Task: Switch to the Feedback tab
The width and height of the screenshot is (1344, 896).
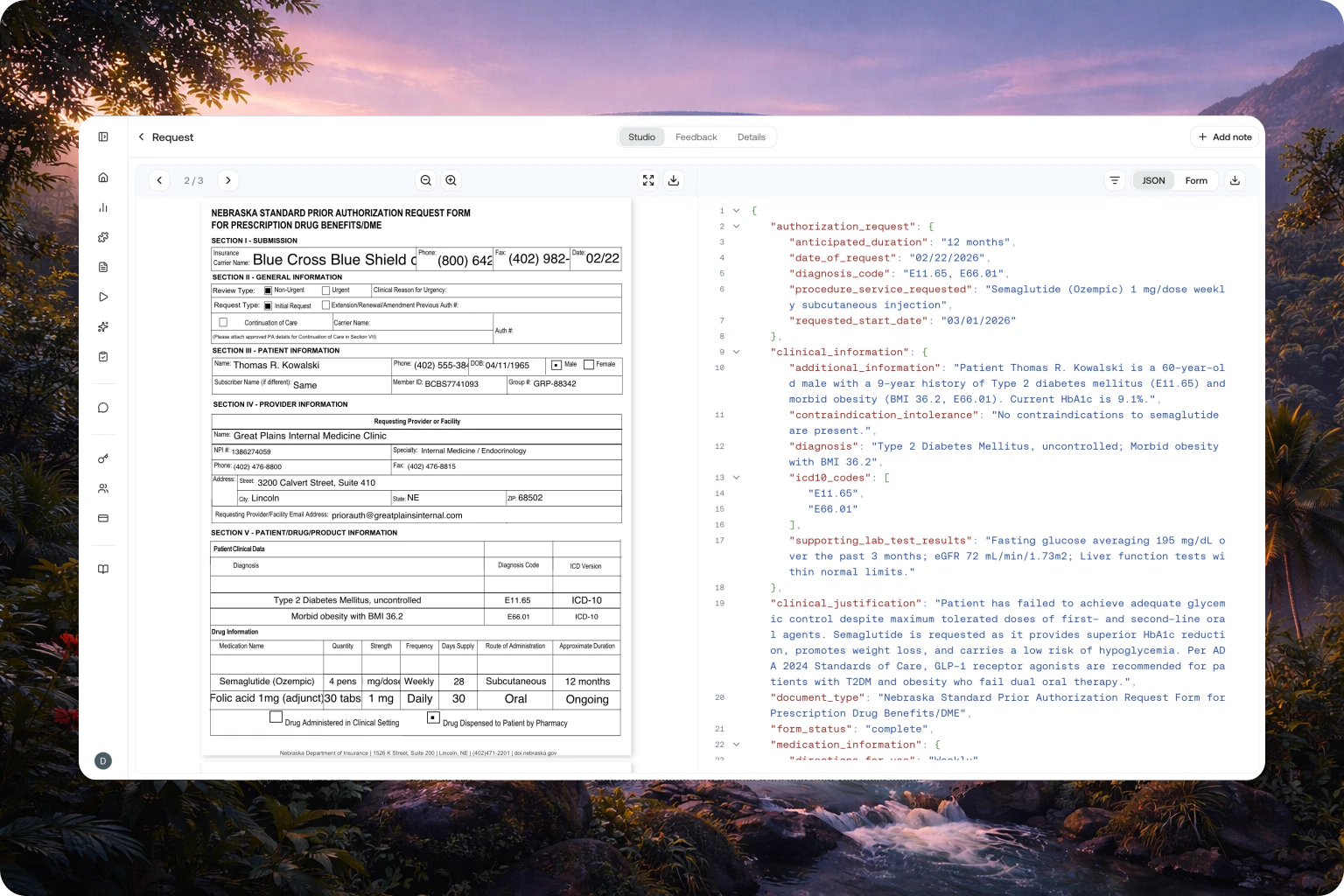Action: 696,137
